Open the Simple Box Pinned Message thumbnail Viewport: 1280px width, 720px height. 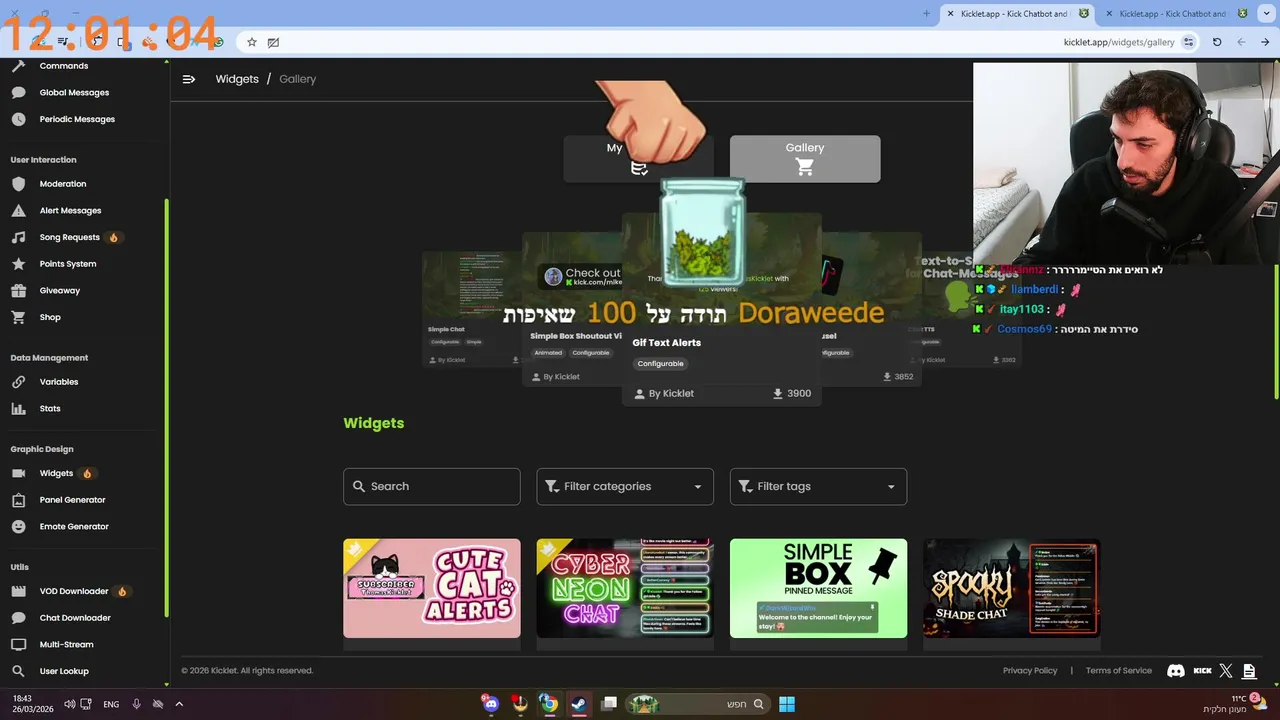tap(818, 588)
